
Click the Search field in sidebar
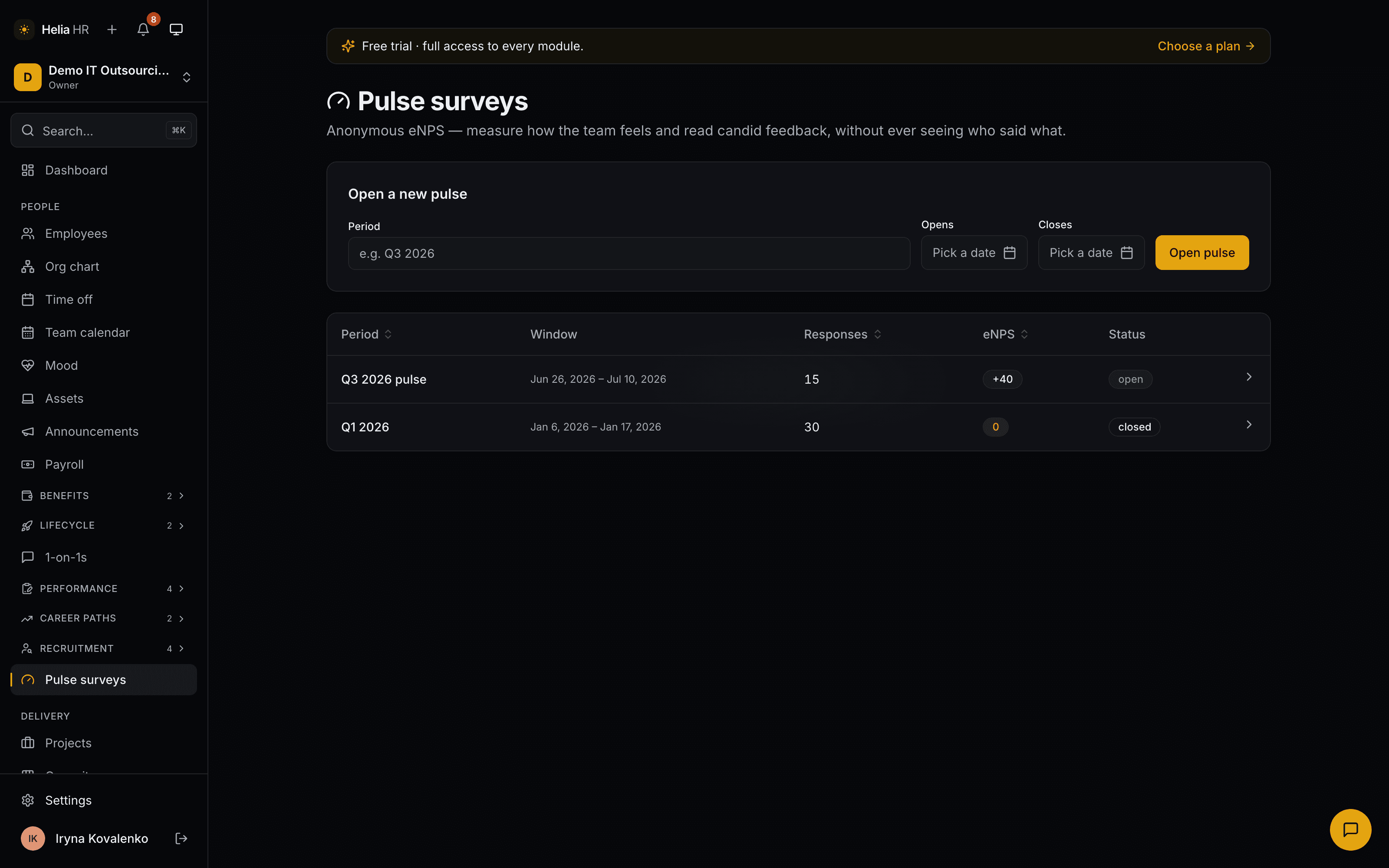(x=103, y=130)
